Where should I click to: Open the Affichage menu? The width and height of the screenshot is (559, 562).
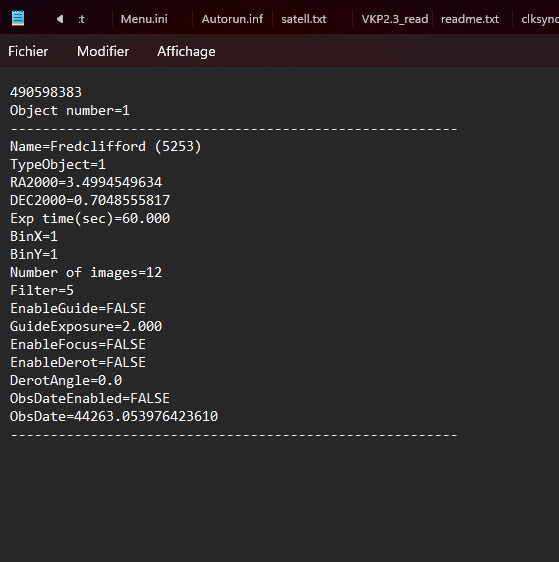point(186,52)
